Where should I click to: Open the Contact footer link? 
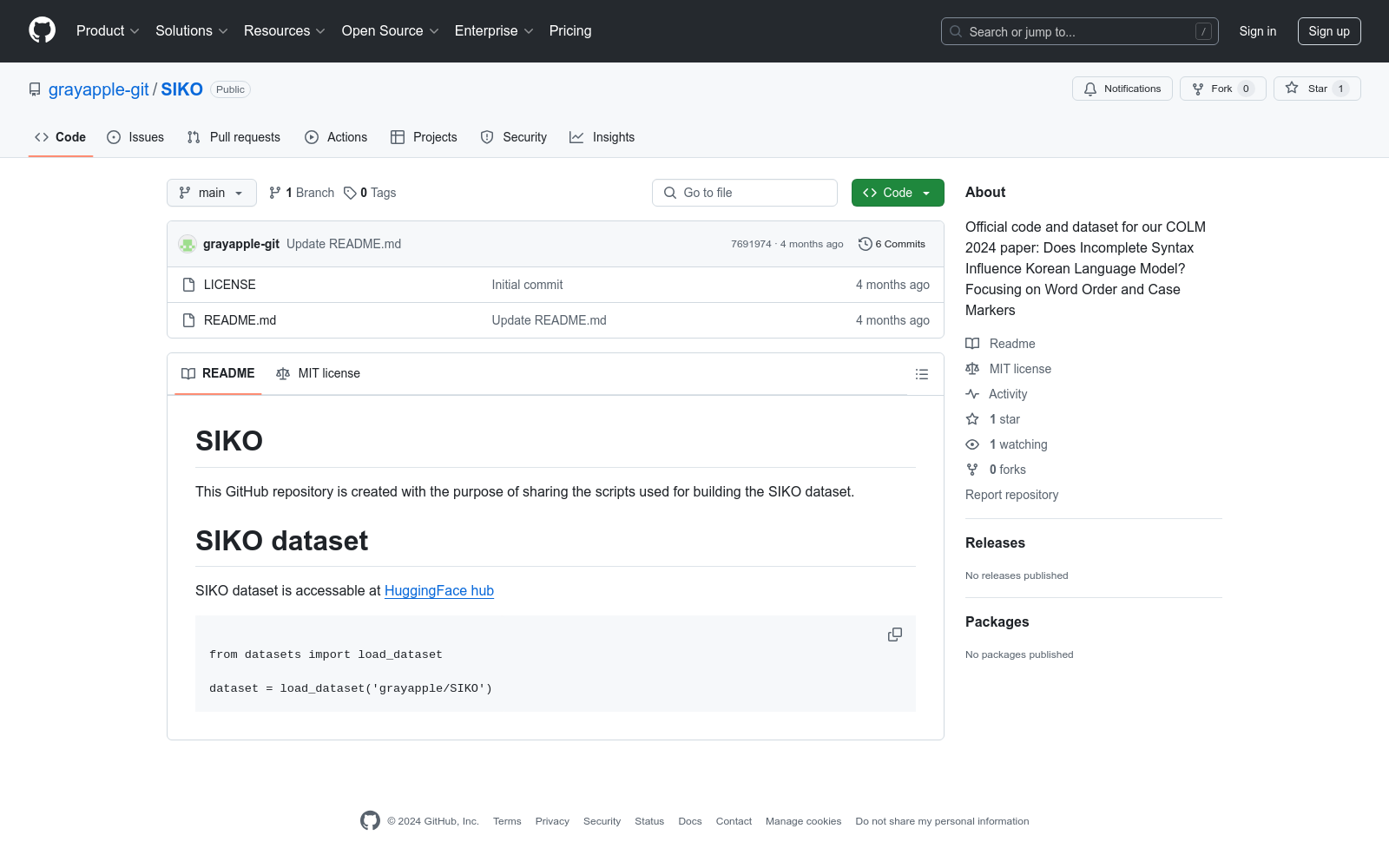(x=734, y=821)
